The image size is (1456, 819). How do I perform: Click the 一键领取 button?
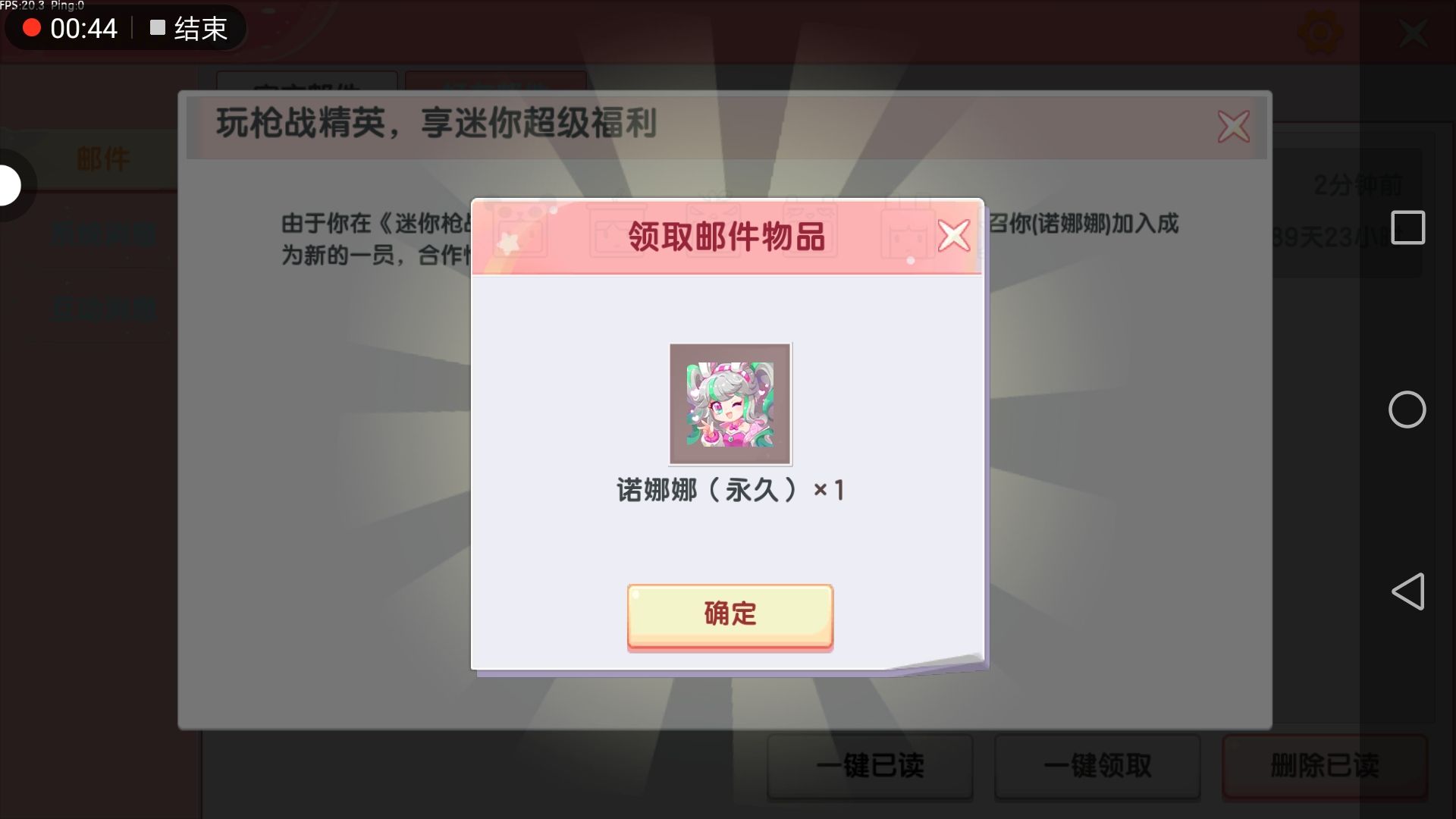[x=1097, y=766]
